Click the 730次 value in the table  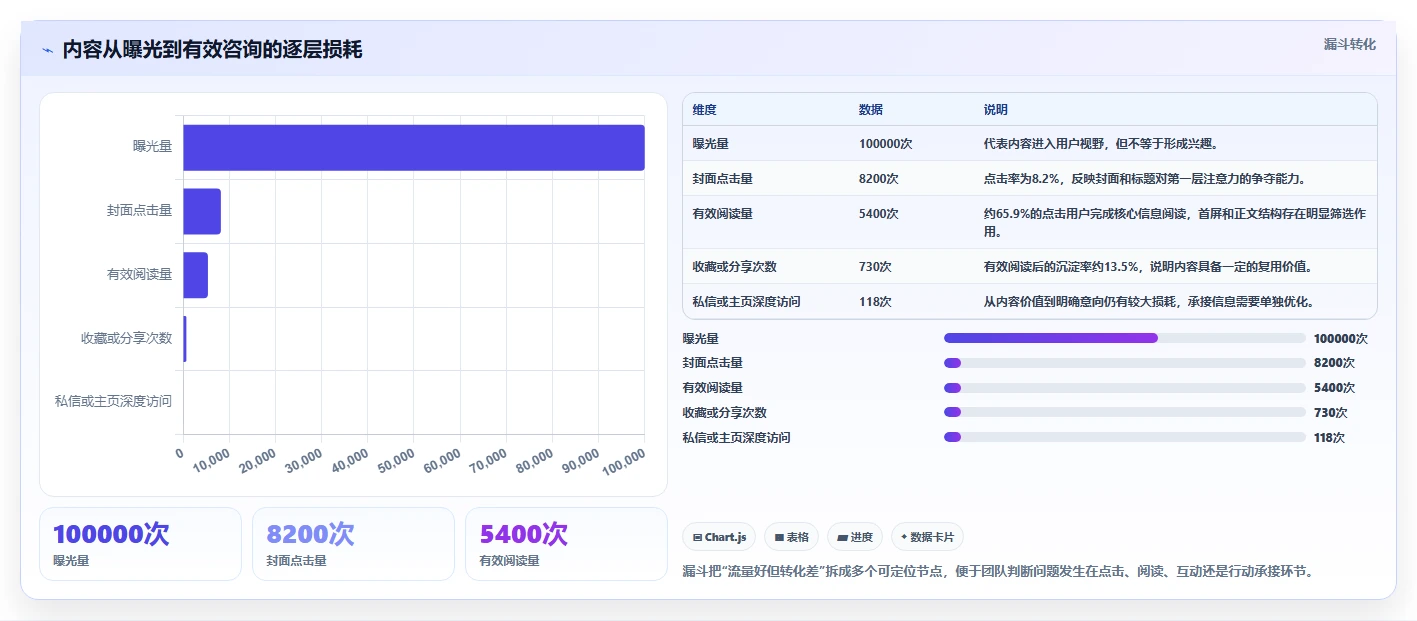(x=875, y=267)
